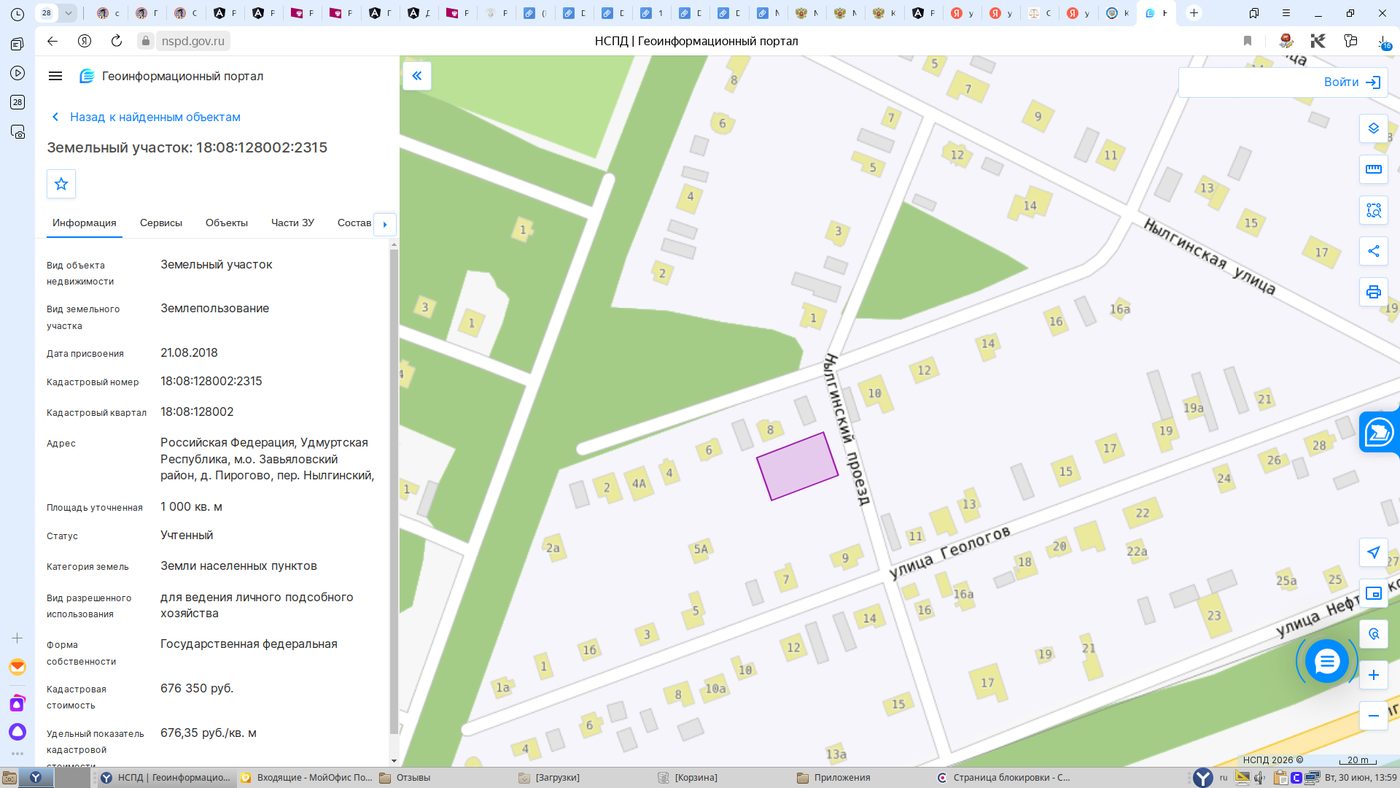Screen dimensions: 1400x788
Task: Open the map layers panel icon
Action: (x=1373, y=128)
